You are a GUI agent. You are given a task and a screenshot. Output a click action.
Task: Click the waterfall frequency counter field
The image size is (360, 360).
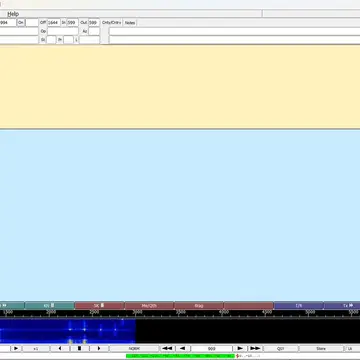(212, 348)
